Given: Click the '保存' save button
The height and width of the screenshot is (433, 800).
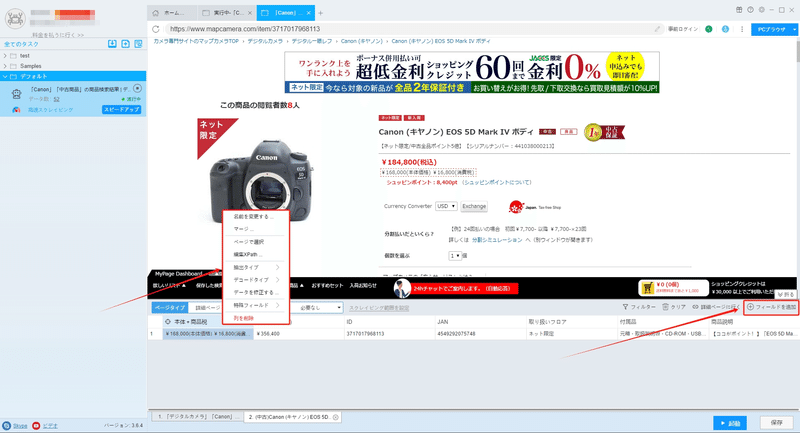Looking at the screenshot, I should [x=777, y=423].
